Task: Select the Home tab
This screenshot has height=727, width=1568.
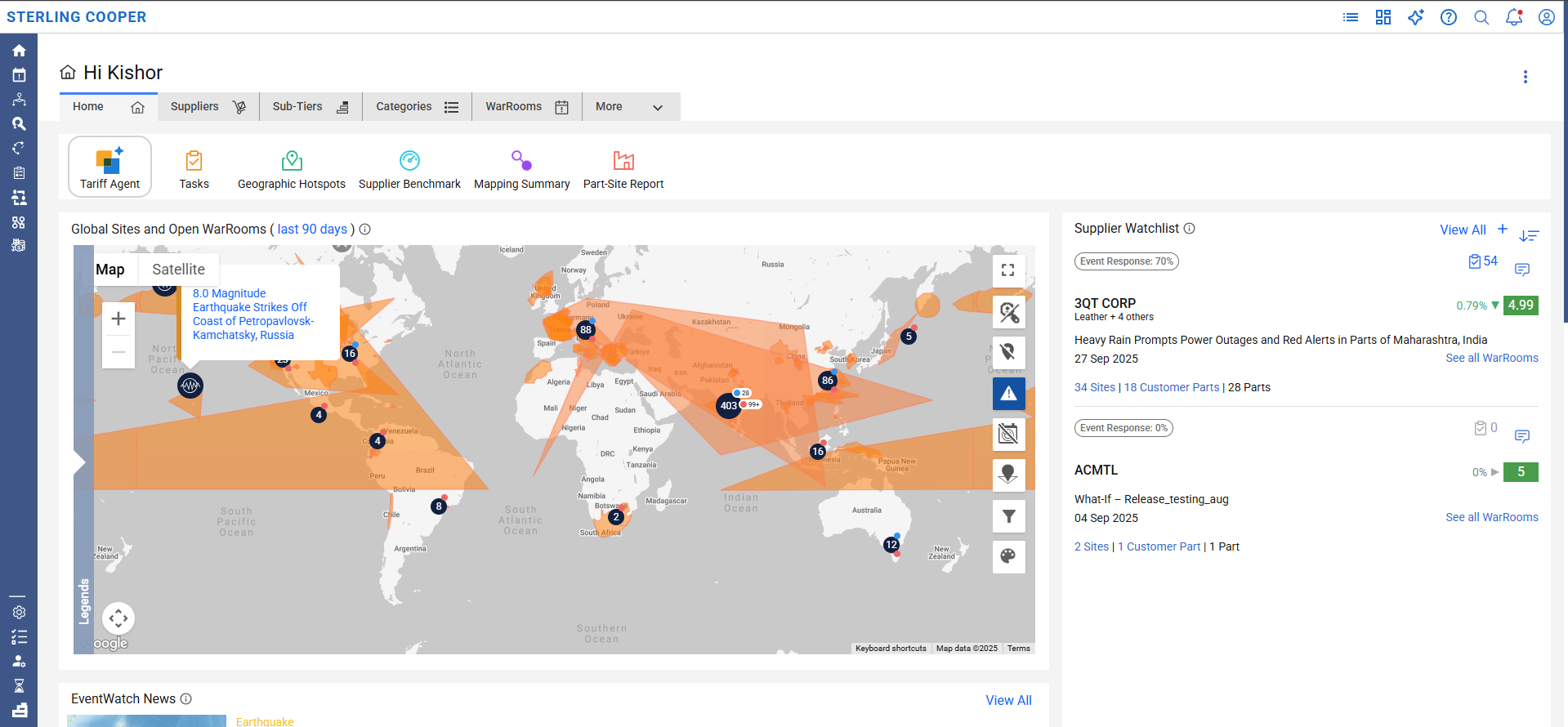Action: (109, 107)
